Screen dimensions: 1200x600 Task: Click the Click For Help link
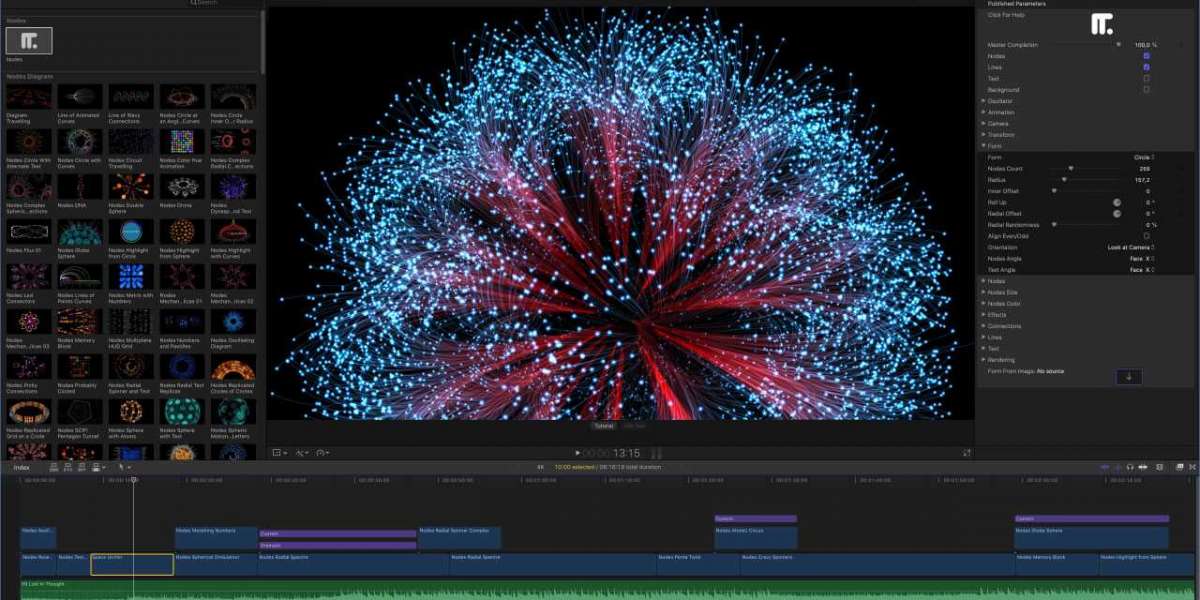(1005, 15)
